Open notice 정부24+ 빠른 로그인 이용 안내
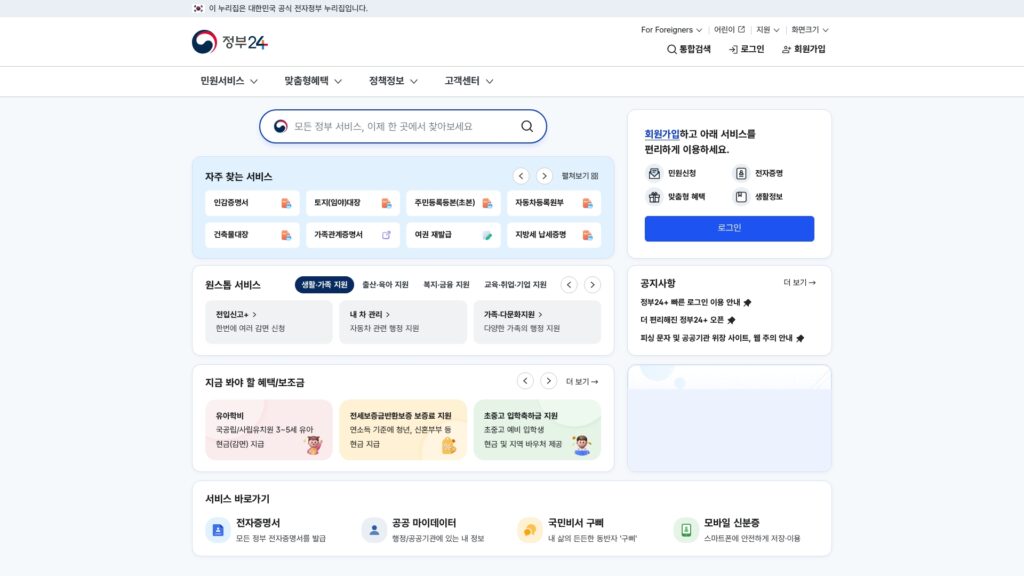1024x576 pixels. click(696, 302)
